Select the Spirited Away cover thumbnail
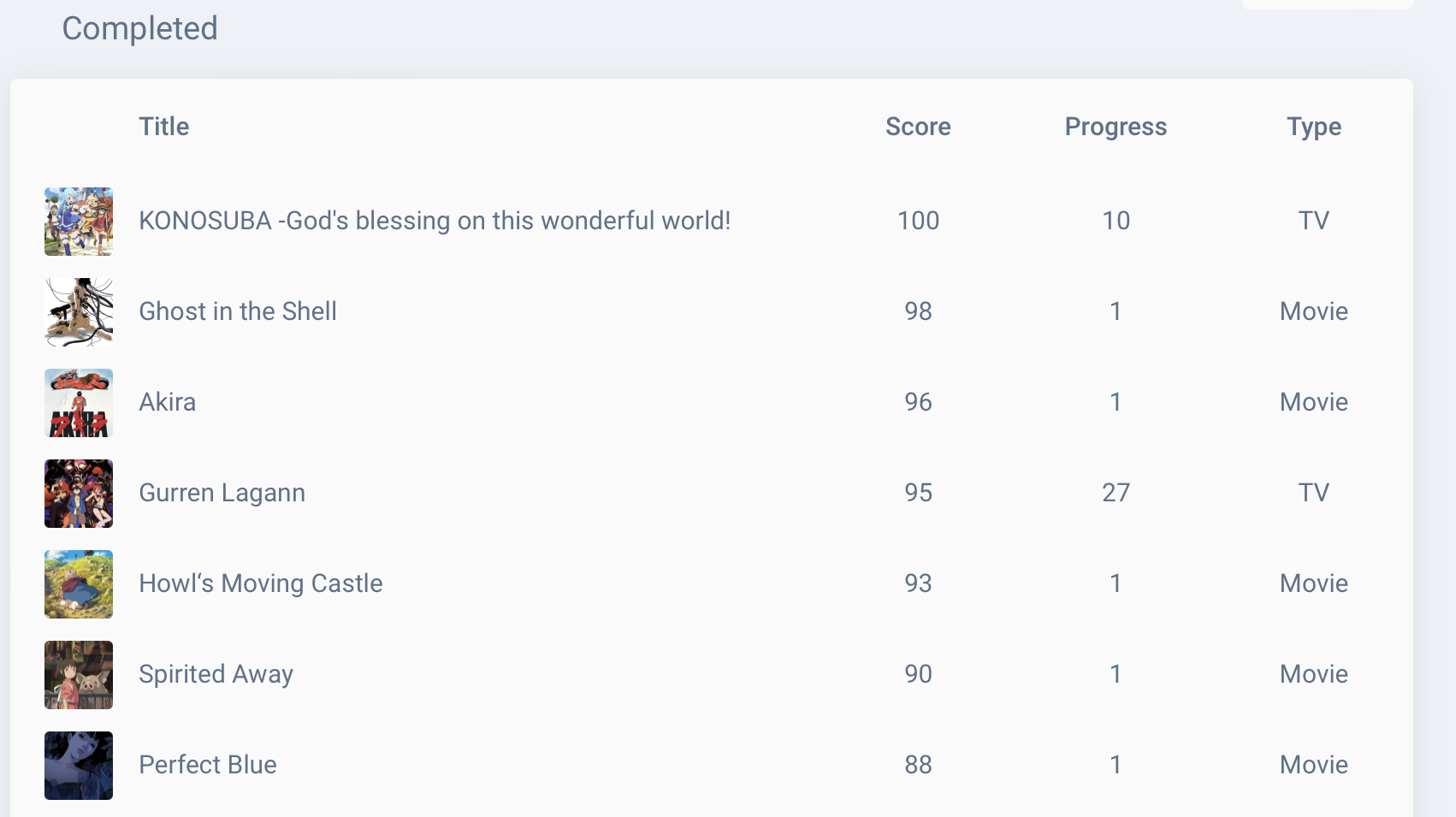The width and height of the screenshot is (1456, 817). pyautogui.click(x=79, y=675)
